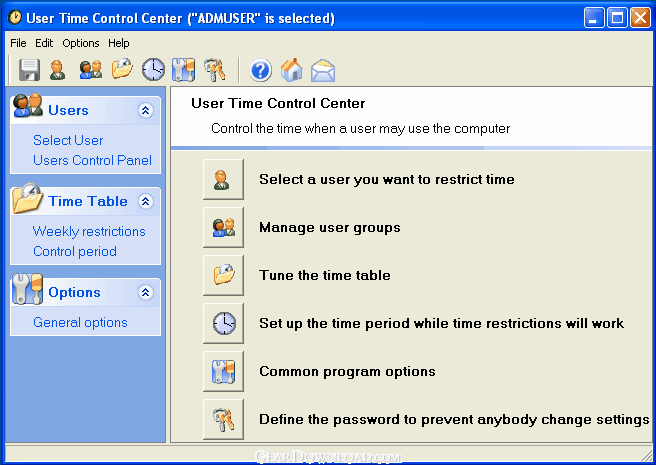The height and width of the screenshot is (465, 656).
Task: Click the clock period toolbar icon
Action: point(153,69)
